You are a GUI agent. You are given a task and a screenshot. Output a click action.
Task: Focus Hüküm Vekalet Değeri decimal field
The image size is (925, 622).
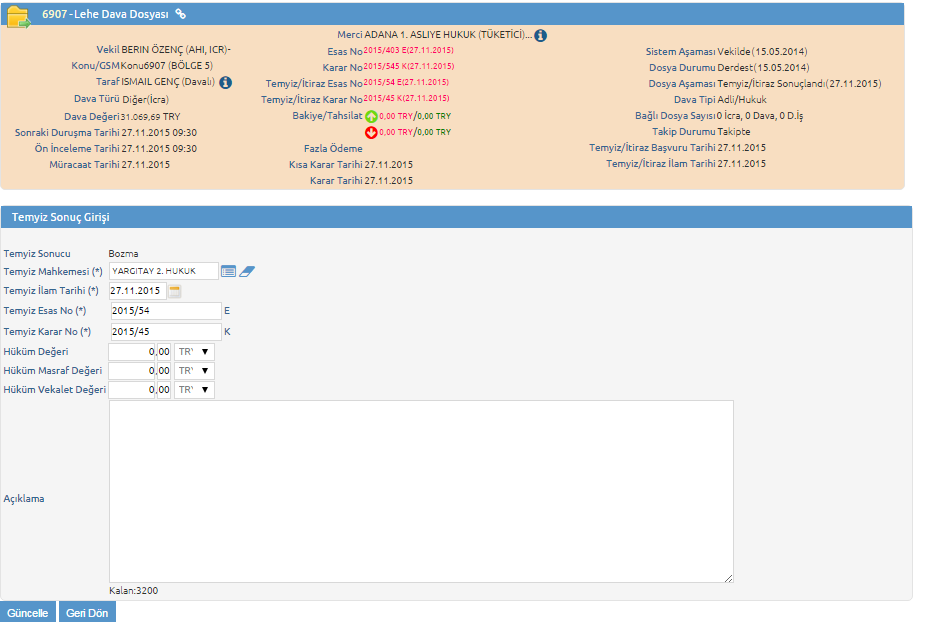point(163,389)
